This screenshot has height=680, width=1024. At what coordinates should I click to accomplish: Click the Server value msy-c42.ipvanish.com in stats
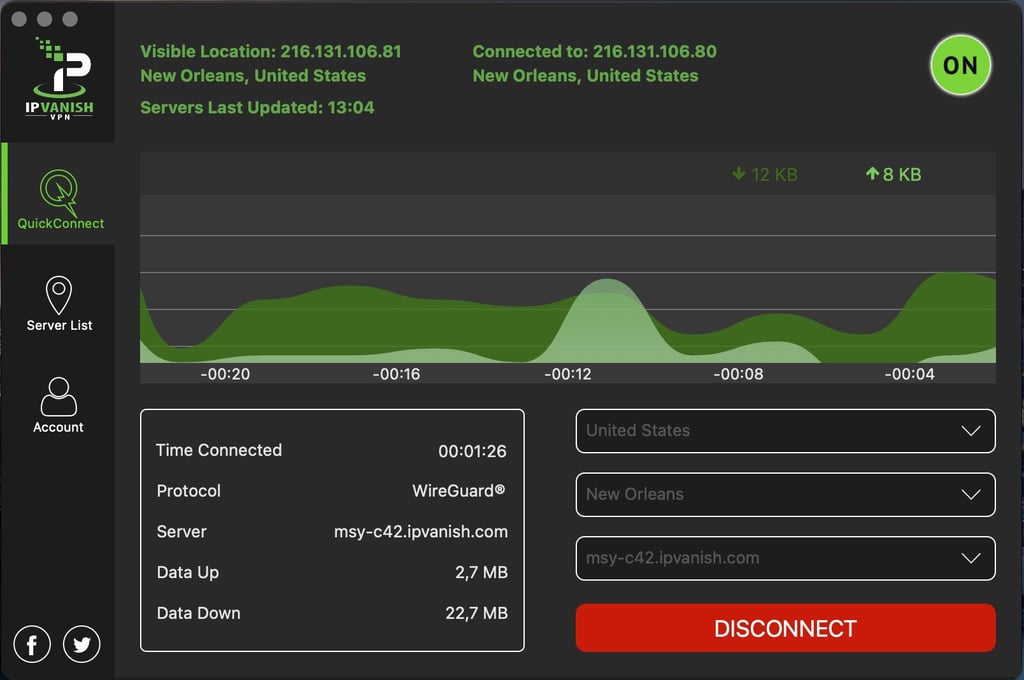[421, 532]
